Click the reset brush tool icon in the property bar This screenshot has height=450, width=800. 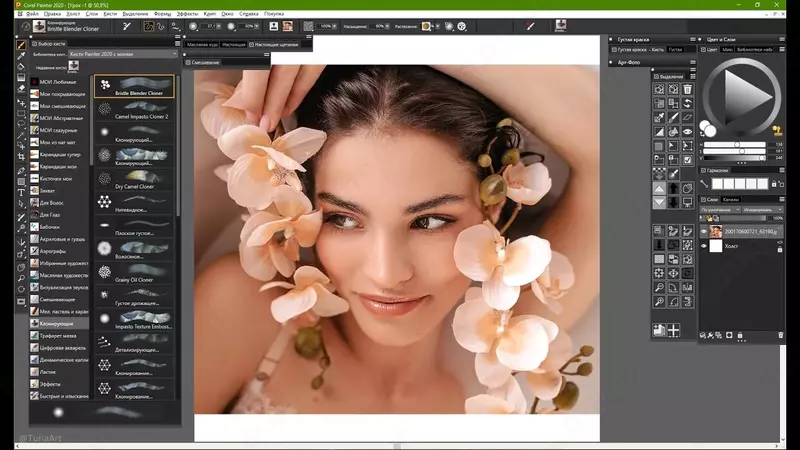click(x=25, y=26)
